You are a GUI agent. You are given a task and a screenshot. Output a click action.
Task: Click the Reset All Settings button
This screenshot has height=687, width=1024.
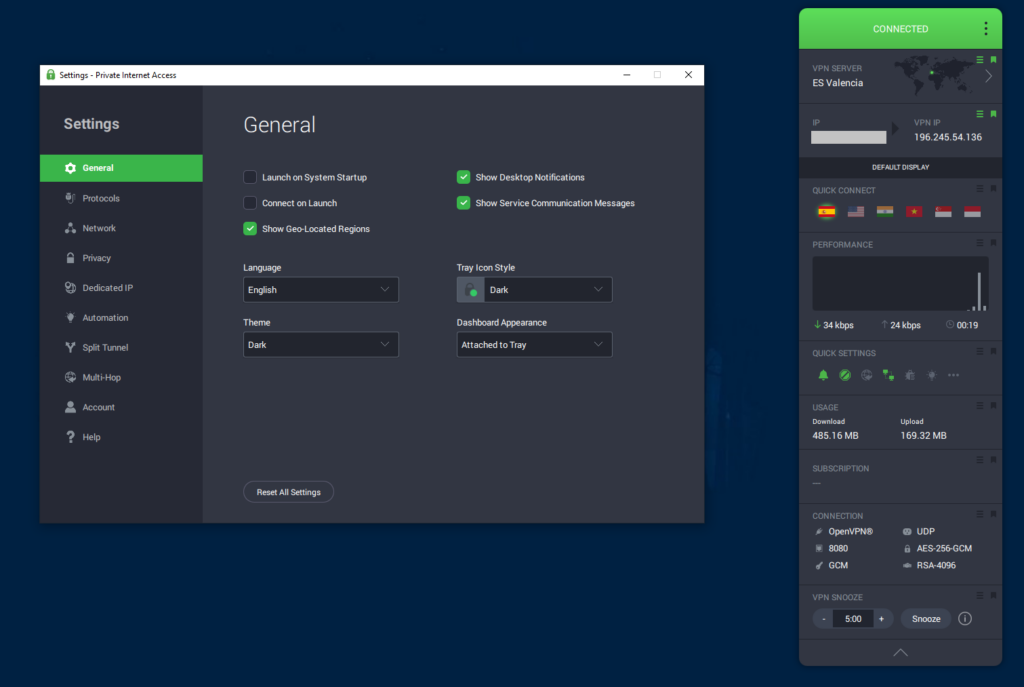coord(288,491)
